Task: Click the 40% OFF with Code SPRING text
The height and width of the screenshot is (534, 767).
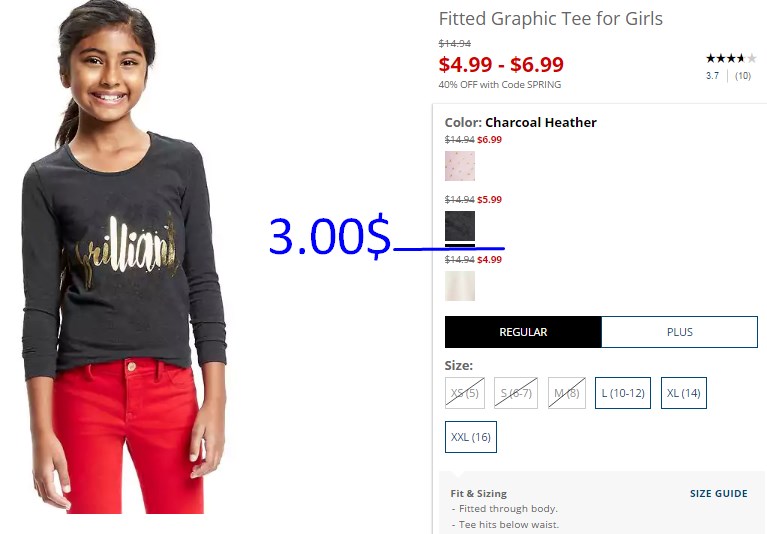Action: 499,85
